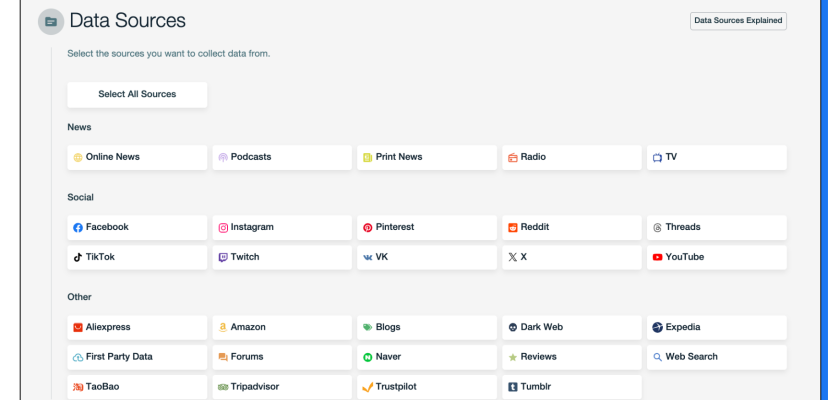840x400 pixels.
Task: Click the Dark Web skull icon
Action: (513, 327)
